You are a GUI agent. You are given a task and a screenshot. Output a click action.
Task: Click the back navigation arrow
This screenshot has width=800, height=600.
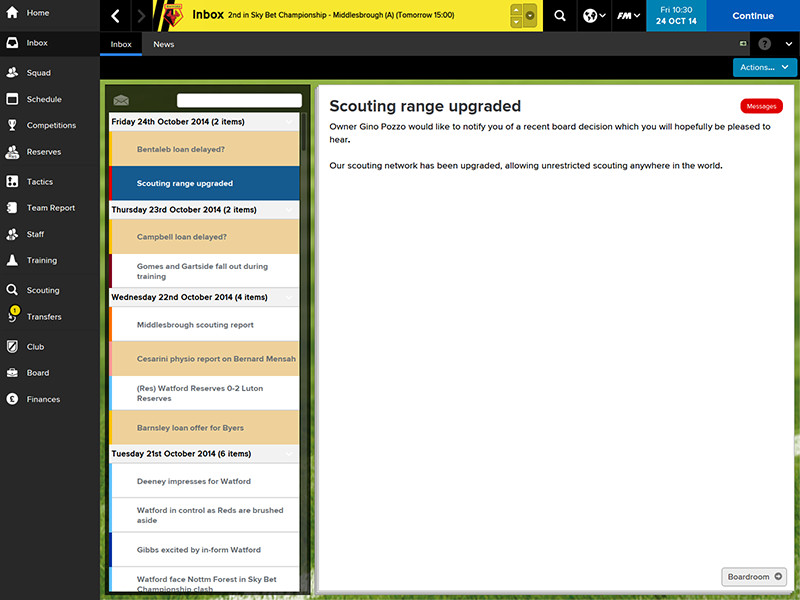click(x=116, y=16)
